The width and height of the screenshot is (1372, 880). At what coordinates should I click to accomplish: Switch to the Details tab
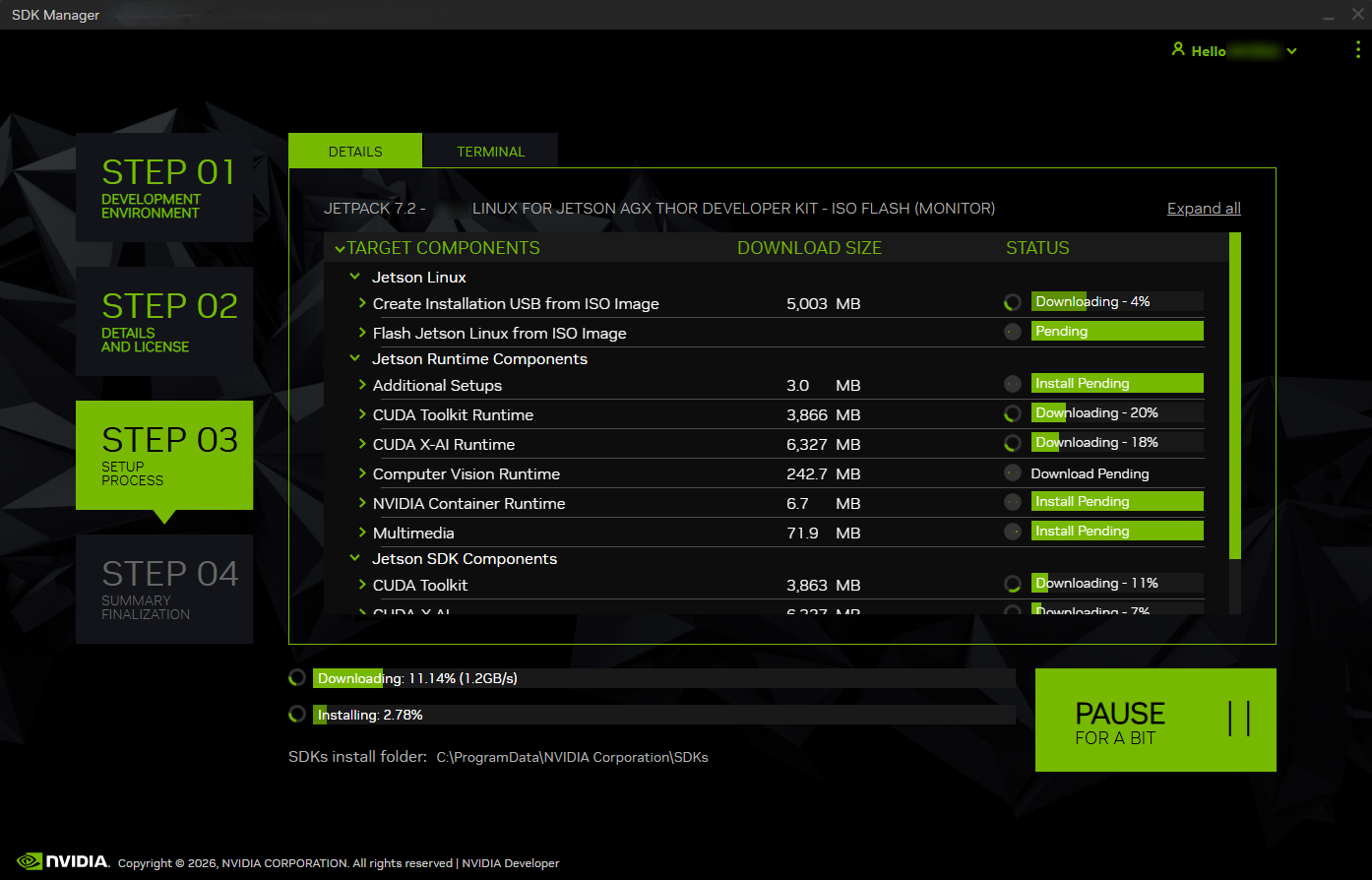coord(355,151)
